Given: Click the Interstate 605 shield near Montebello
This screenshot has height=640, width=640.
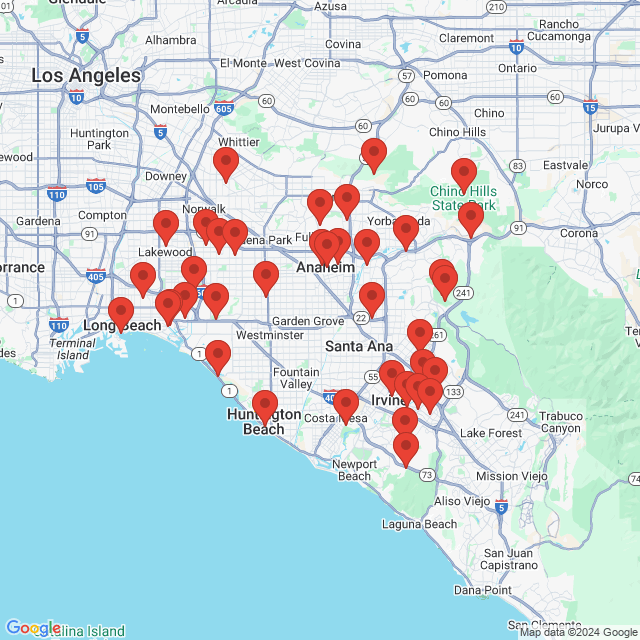Looking at the screenshot, I should [224, 108].
